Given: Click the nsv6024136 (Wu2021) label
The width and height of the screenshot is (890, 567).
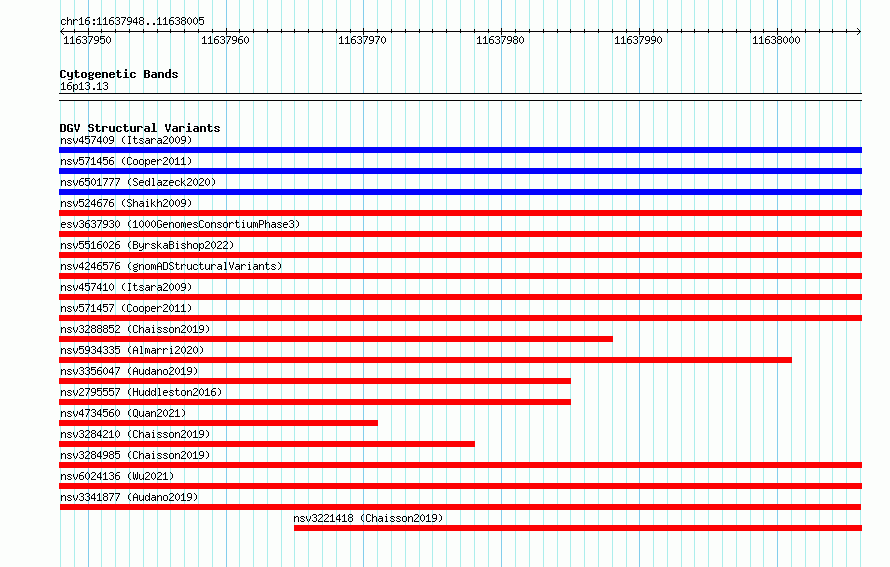Looking at the screenshot, I should (117, 476).
